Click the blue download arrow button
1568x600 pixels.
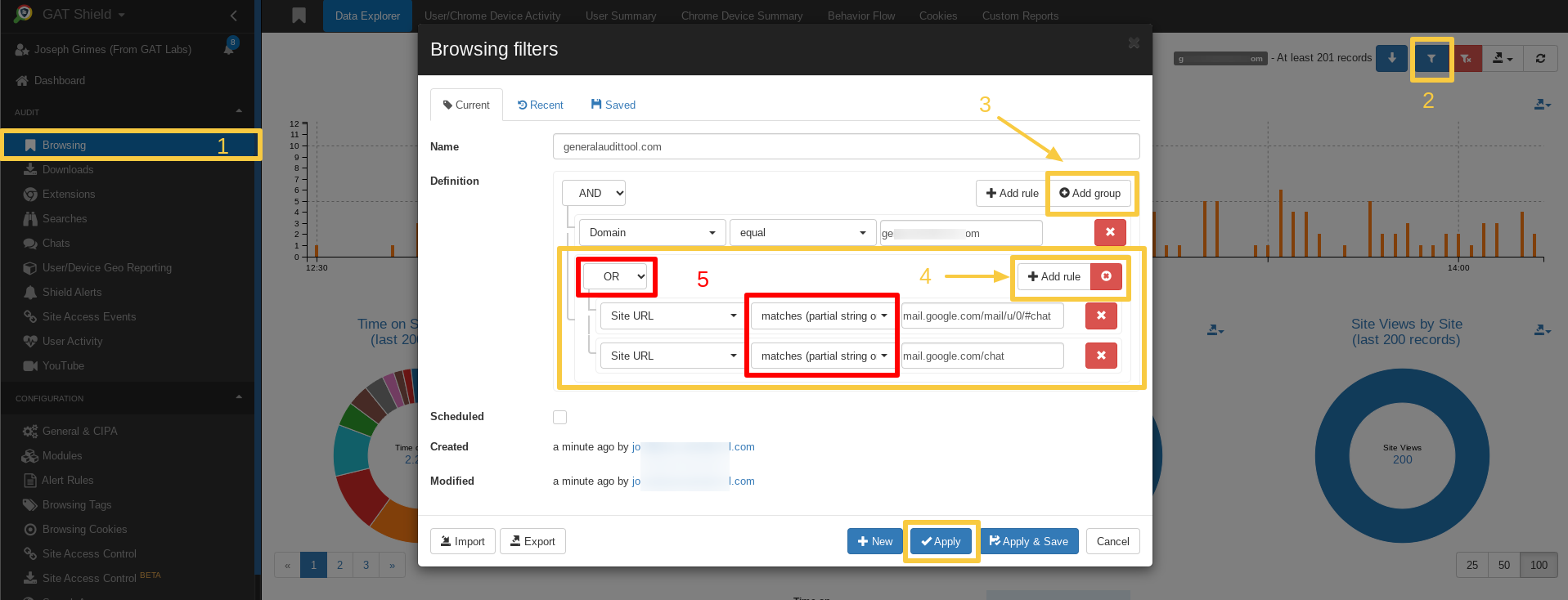click(x=1392, y=58)
